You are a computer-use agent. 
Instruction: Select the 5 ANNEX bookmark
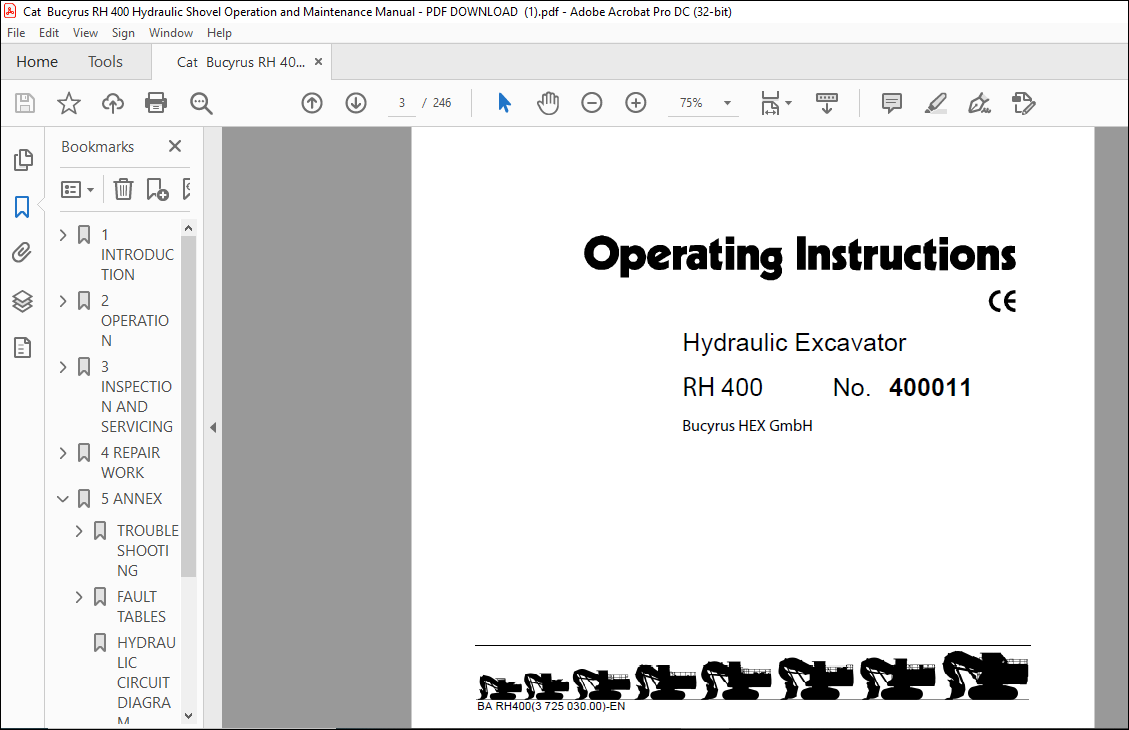coord(131,499)
